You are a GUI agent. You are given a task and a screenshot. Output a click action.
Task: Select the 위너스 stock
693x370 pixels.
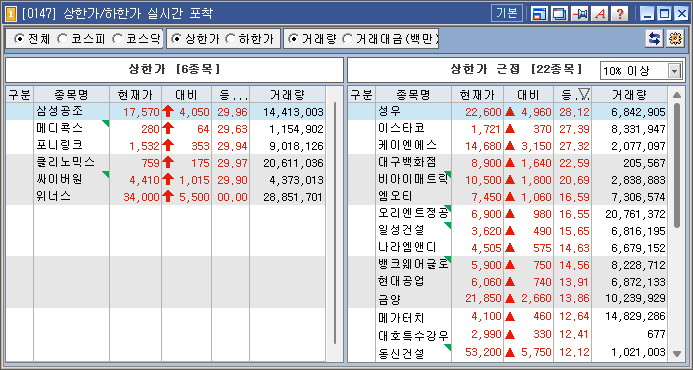53,197
